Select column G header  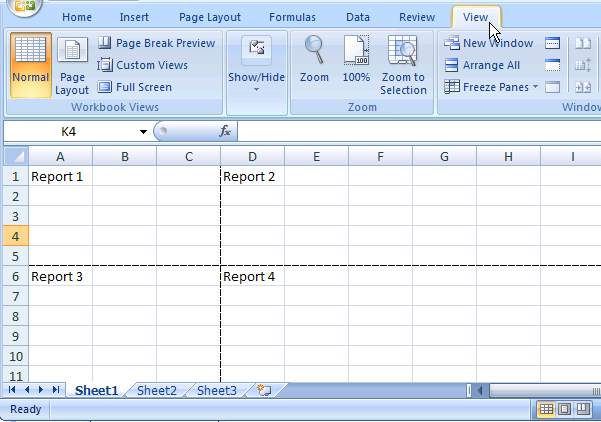(x=444, y=156)
